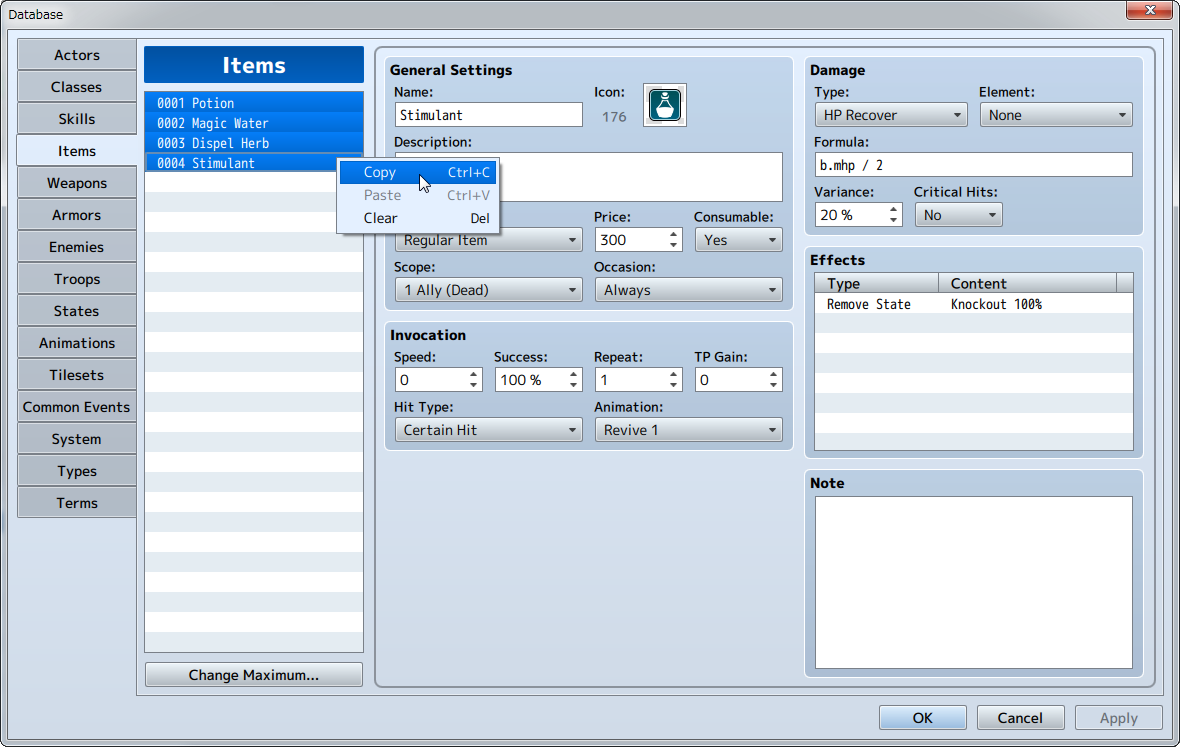The height and width of the screenshot is (747, 1180).
Task: Expand the Animation dropdown
Action: (688, 430)
